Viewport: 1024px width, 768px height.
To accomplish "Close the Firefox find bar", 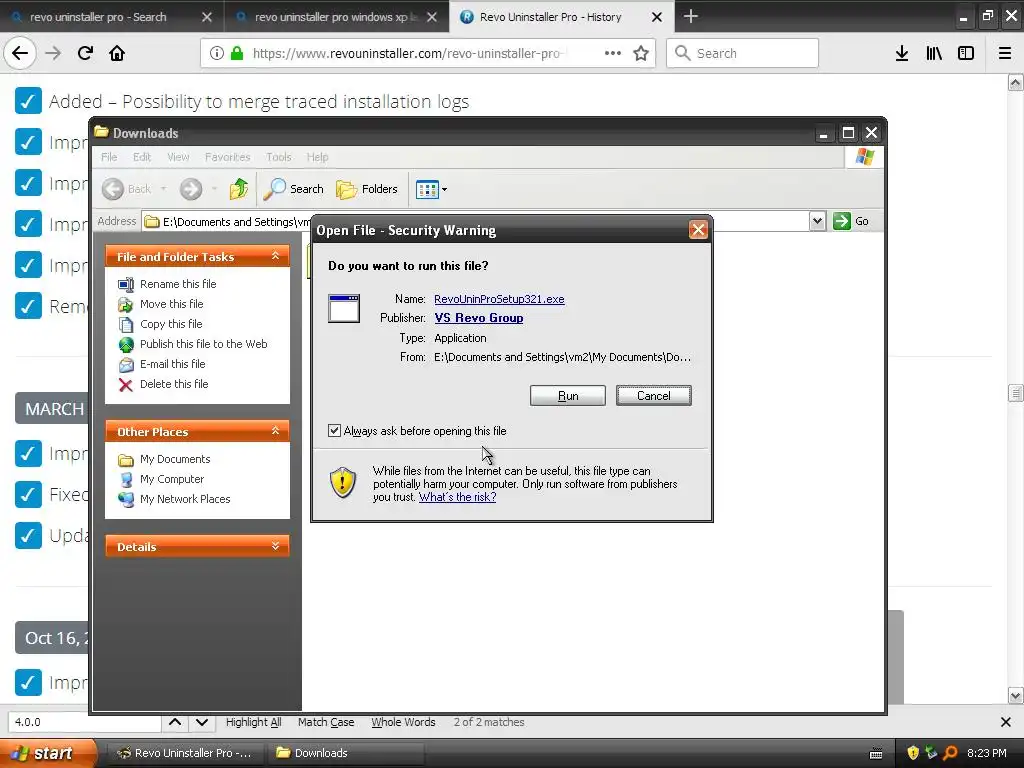I will [1006, 722].
